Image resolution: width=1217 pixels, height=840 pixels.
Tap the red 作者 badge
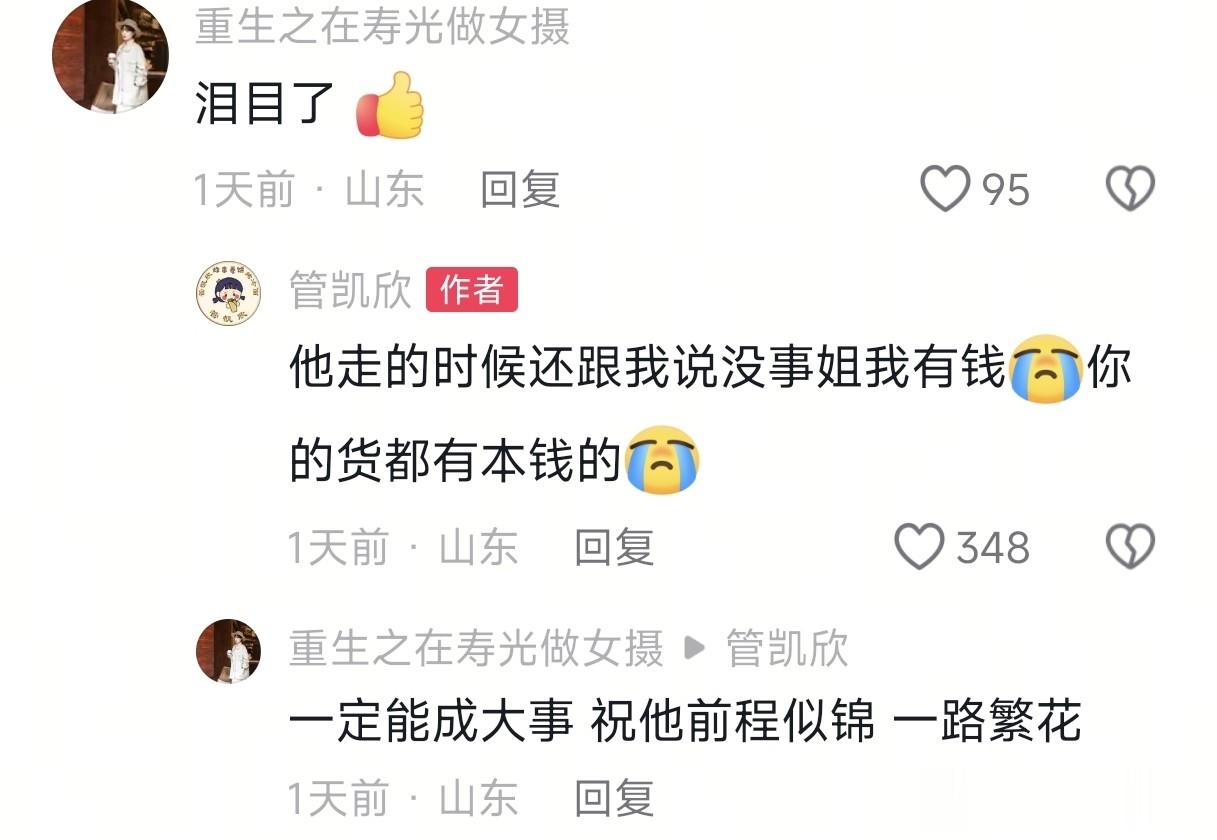point(472,290)
